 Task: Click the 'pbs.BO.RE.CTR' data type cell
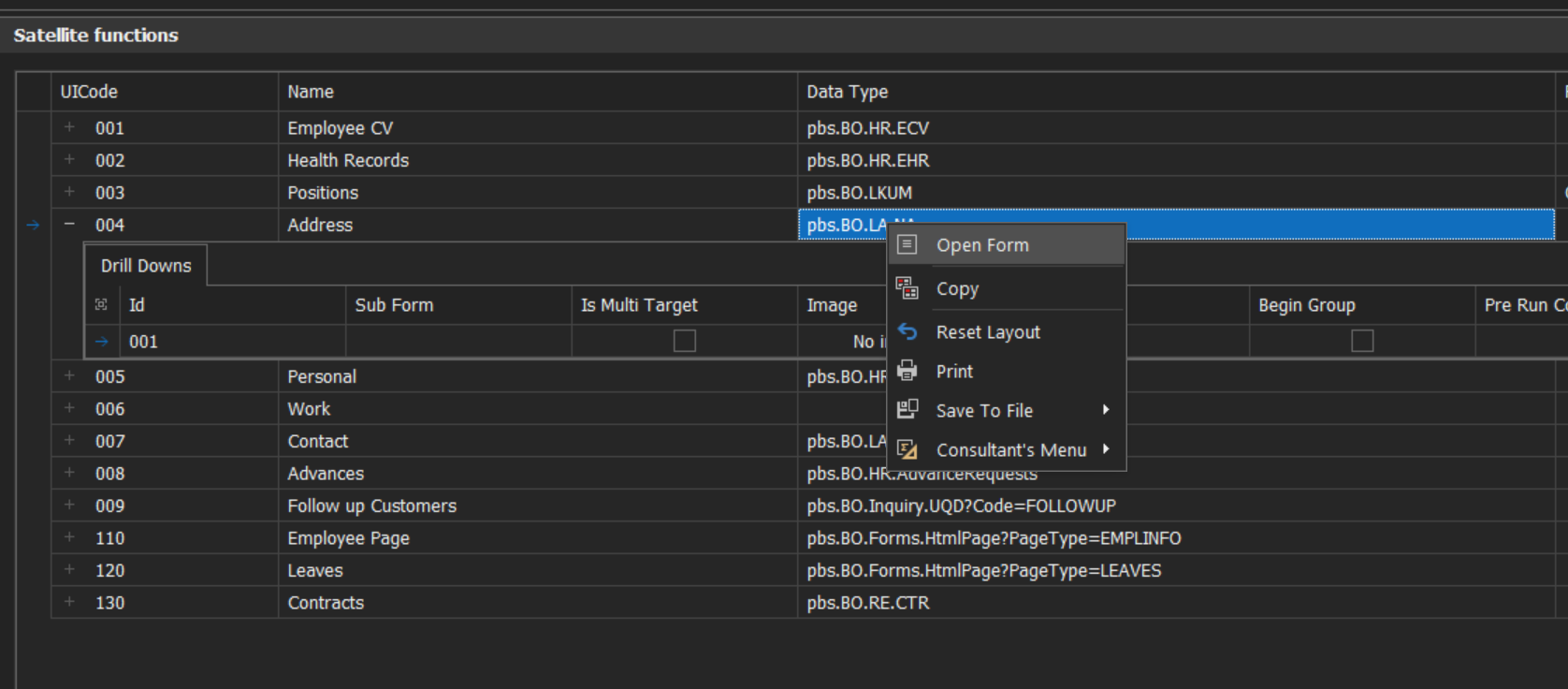coord(1176,602)
